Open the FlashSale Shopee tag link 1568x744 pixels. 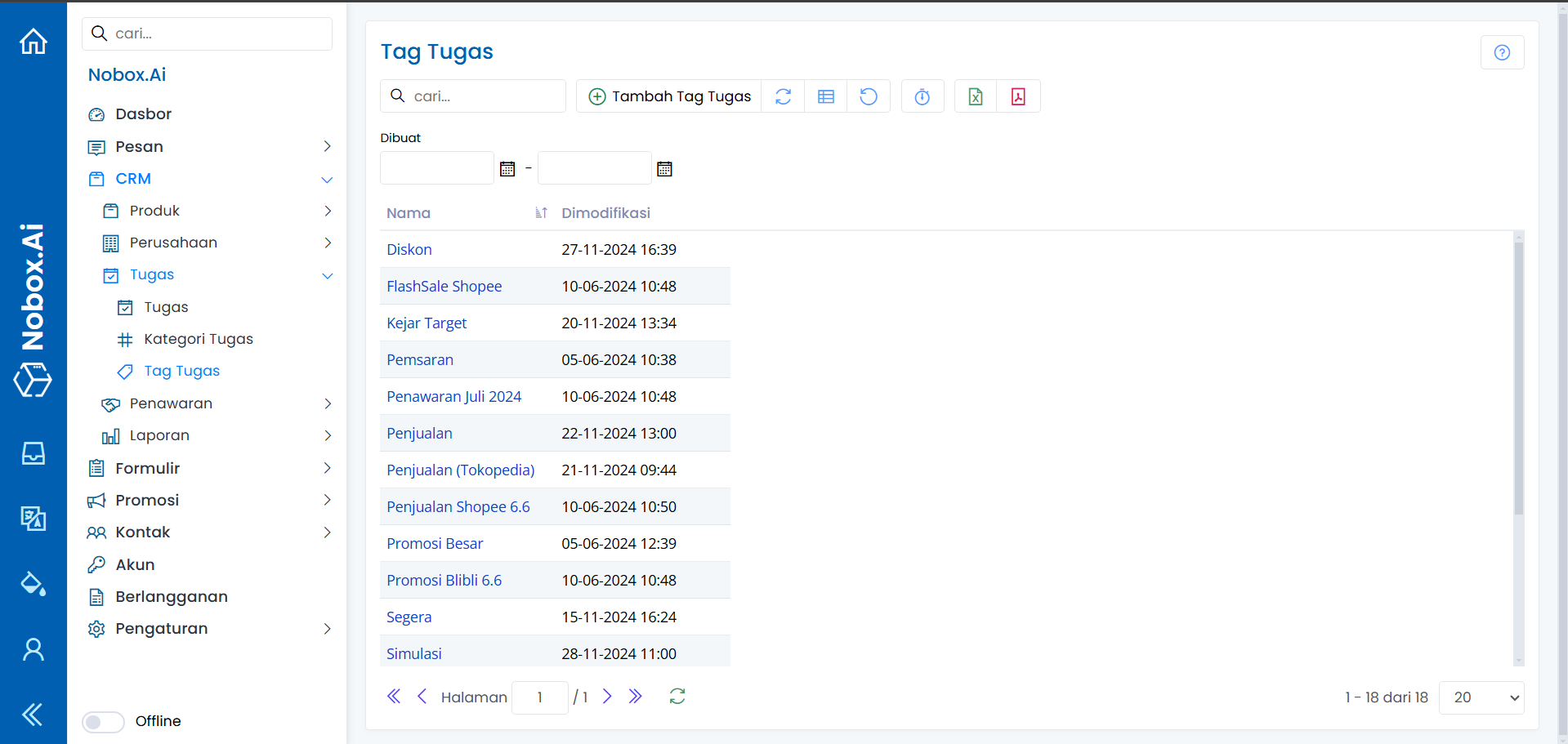[444, 287]
